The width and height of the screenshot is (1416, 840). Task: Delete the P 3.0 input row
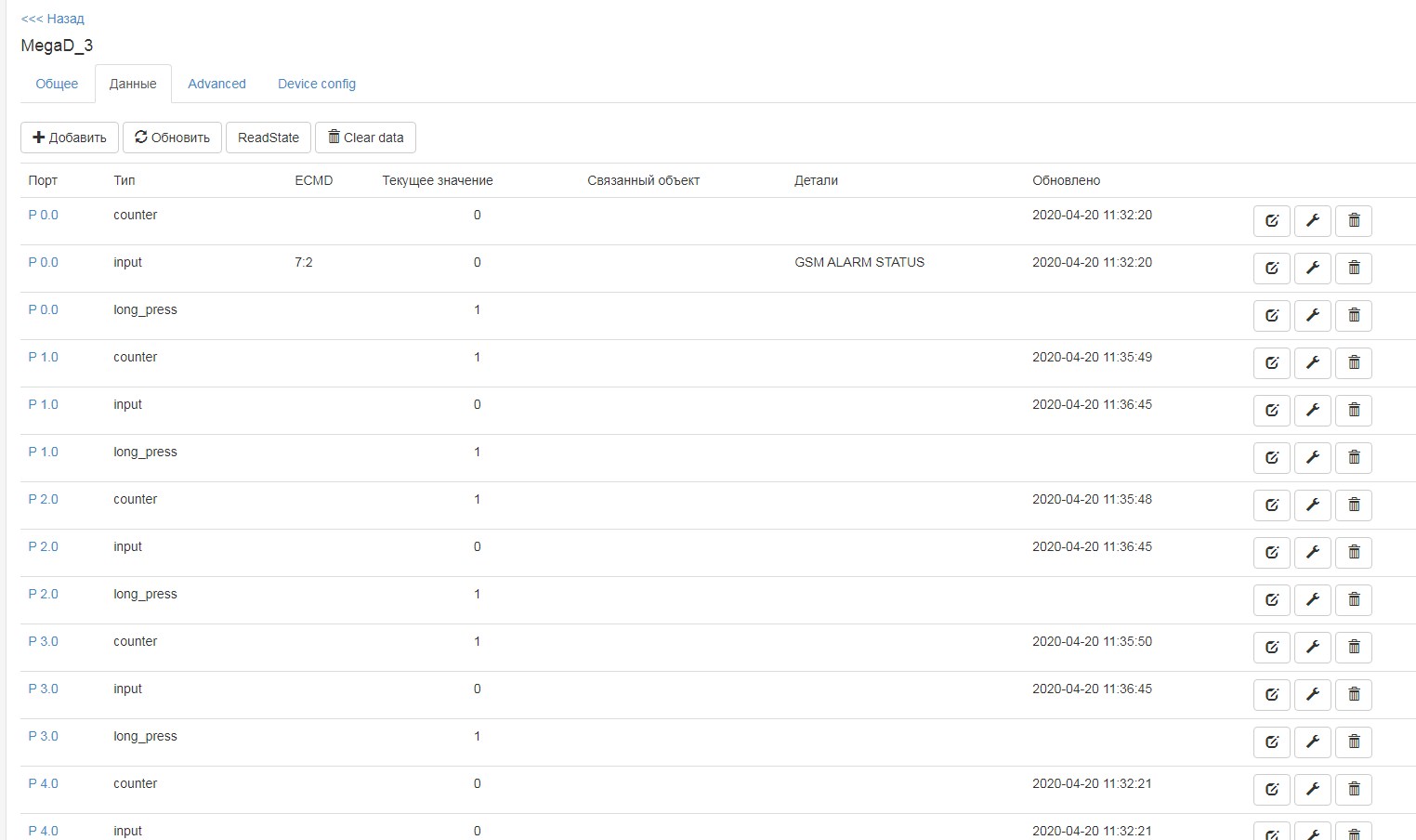click(1354, 694)
